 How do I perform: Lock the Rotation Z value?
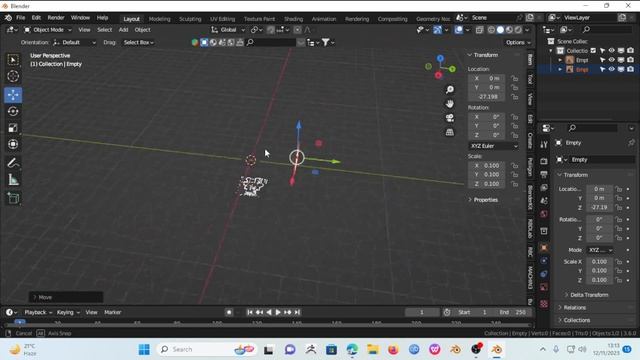coord(514,135)
